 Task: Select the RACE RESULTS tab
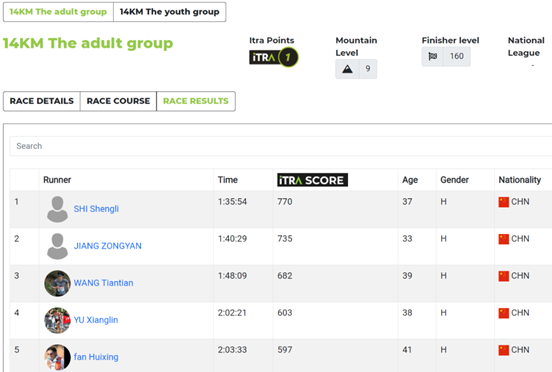(x=196, y=101)
